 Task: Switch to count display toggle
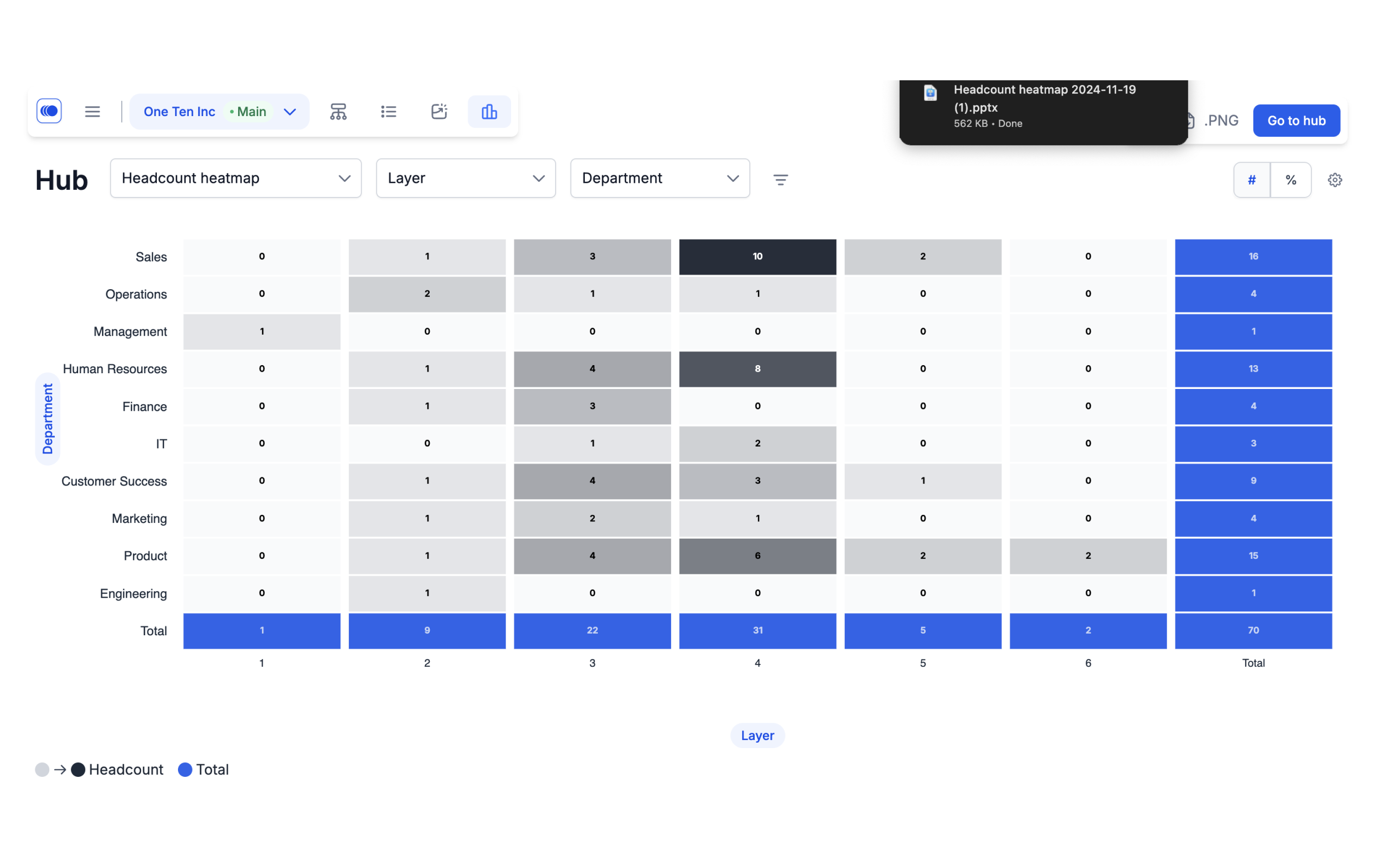coord(1253,180)
